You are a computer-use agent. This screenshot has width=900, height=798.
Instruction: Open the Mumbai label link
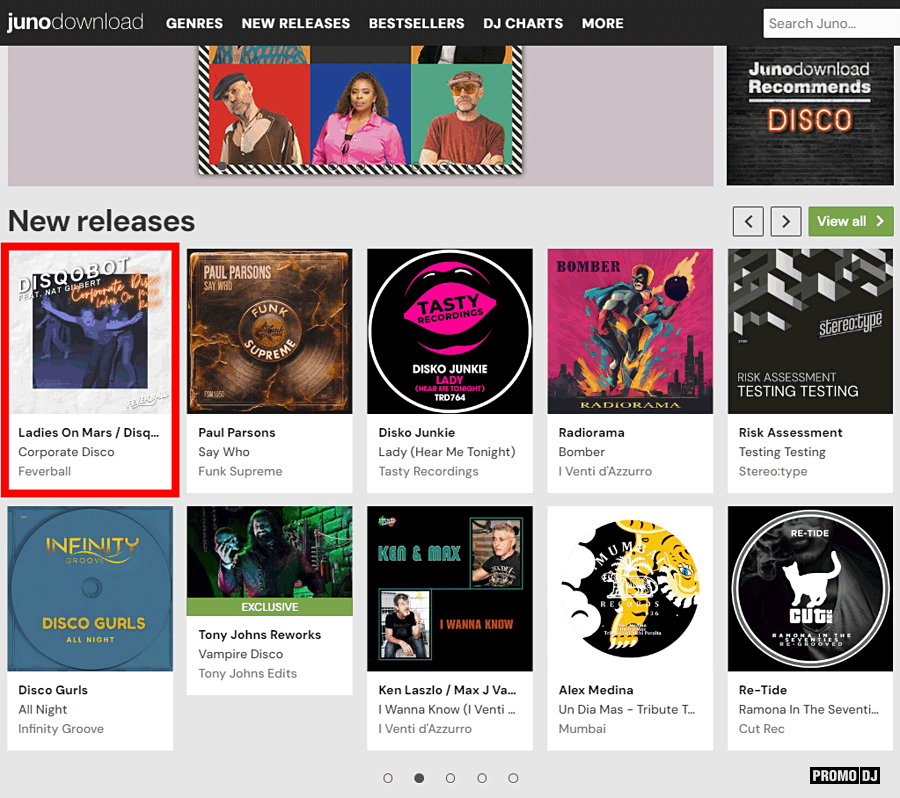(582, 729)
